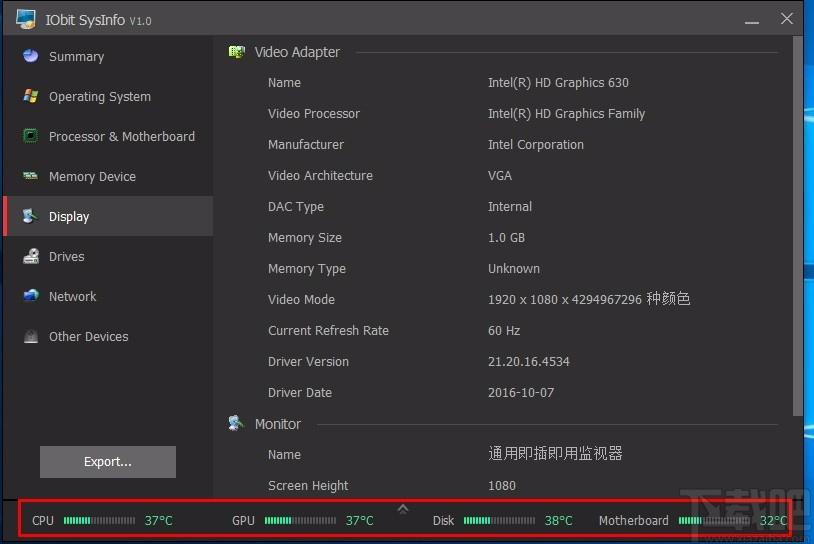Click the Other Devices icon in sidebar
This screenshot has height=544, width=814.
click(31, 336)
